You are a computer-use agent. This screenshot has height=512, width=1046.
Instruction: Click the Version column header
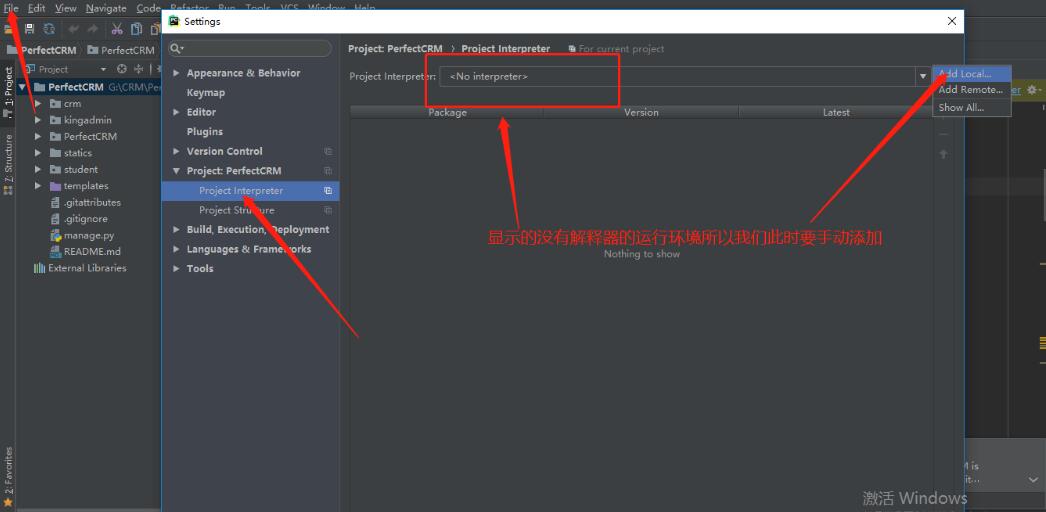[x=641, y=113]
